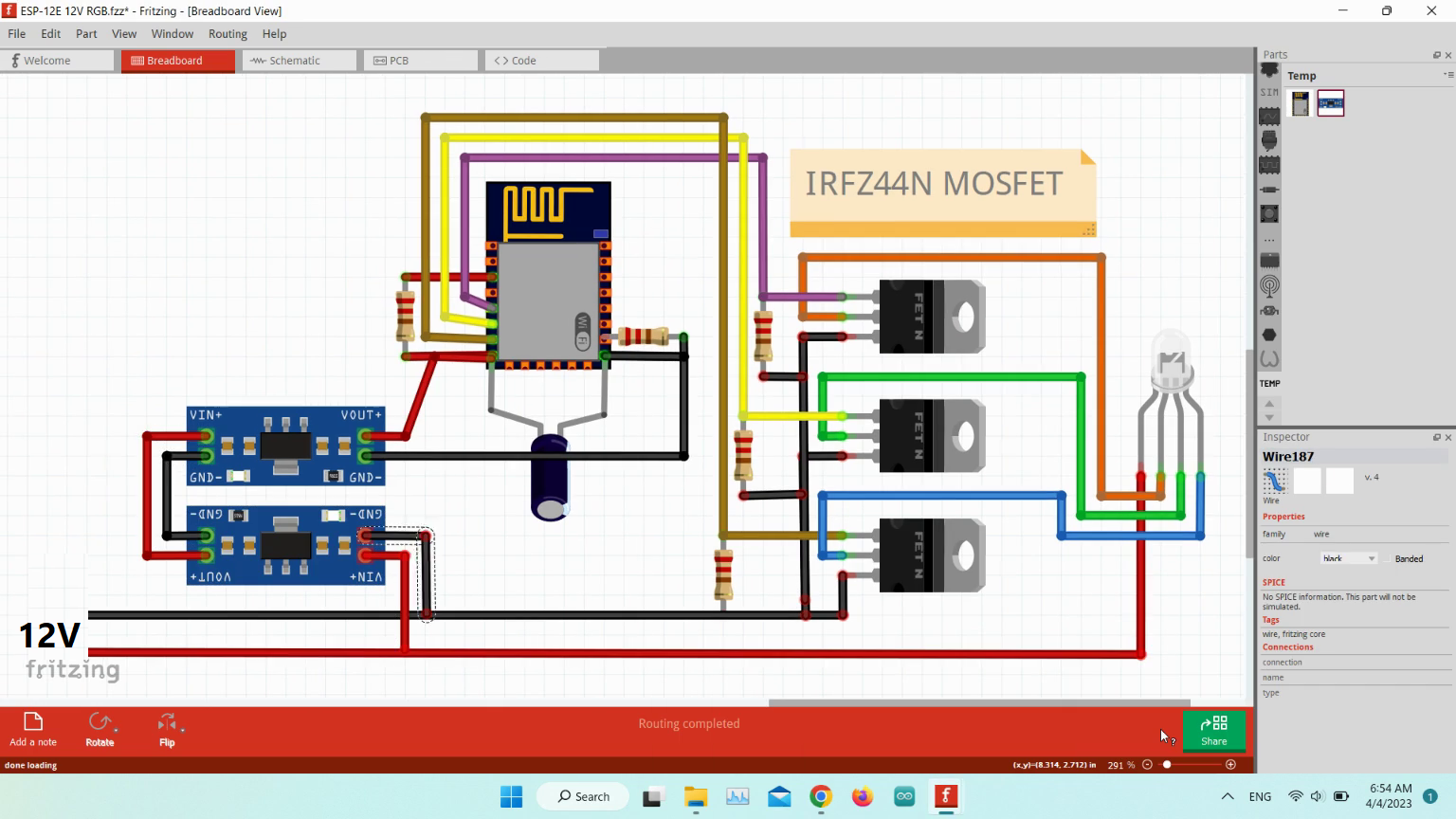
Task: Select the blue converter module thumbnail
Action: coord(1330,103)
